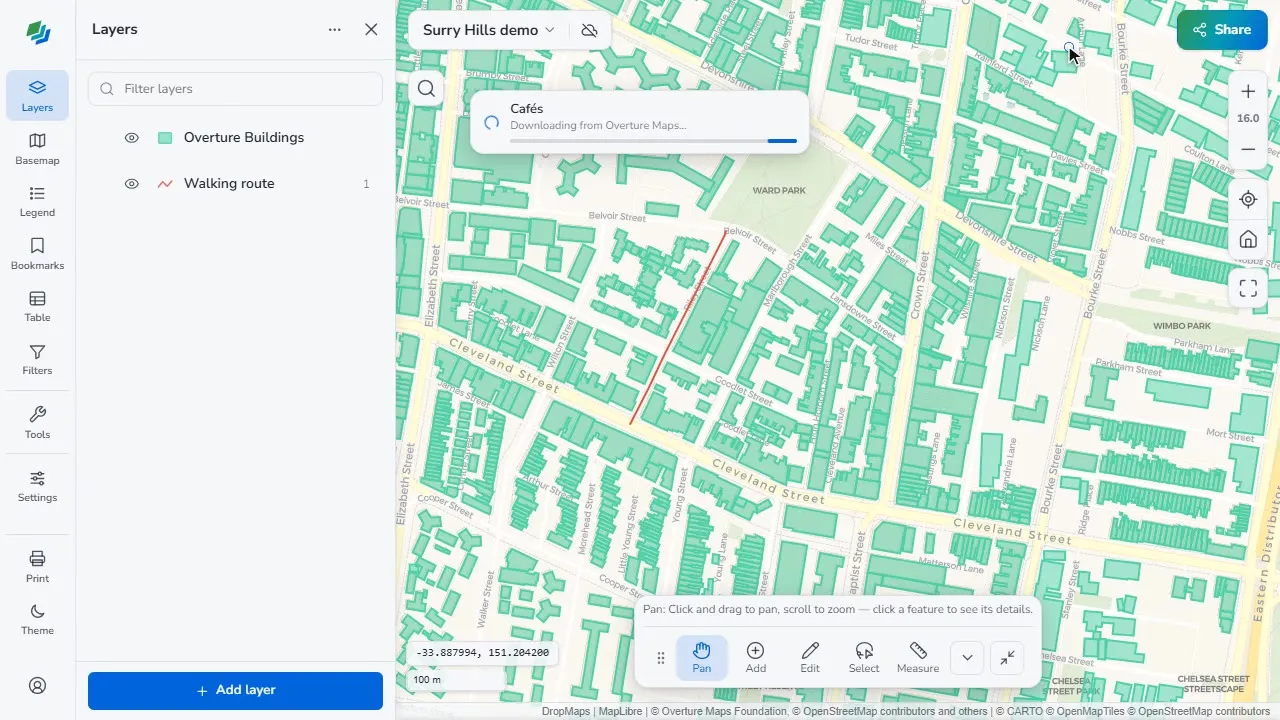
Task: Zoom in with the plus button
Action: (x=1248, y=92)
